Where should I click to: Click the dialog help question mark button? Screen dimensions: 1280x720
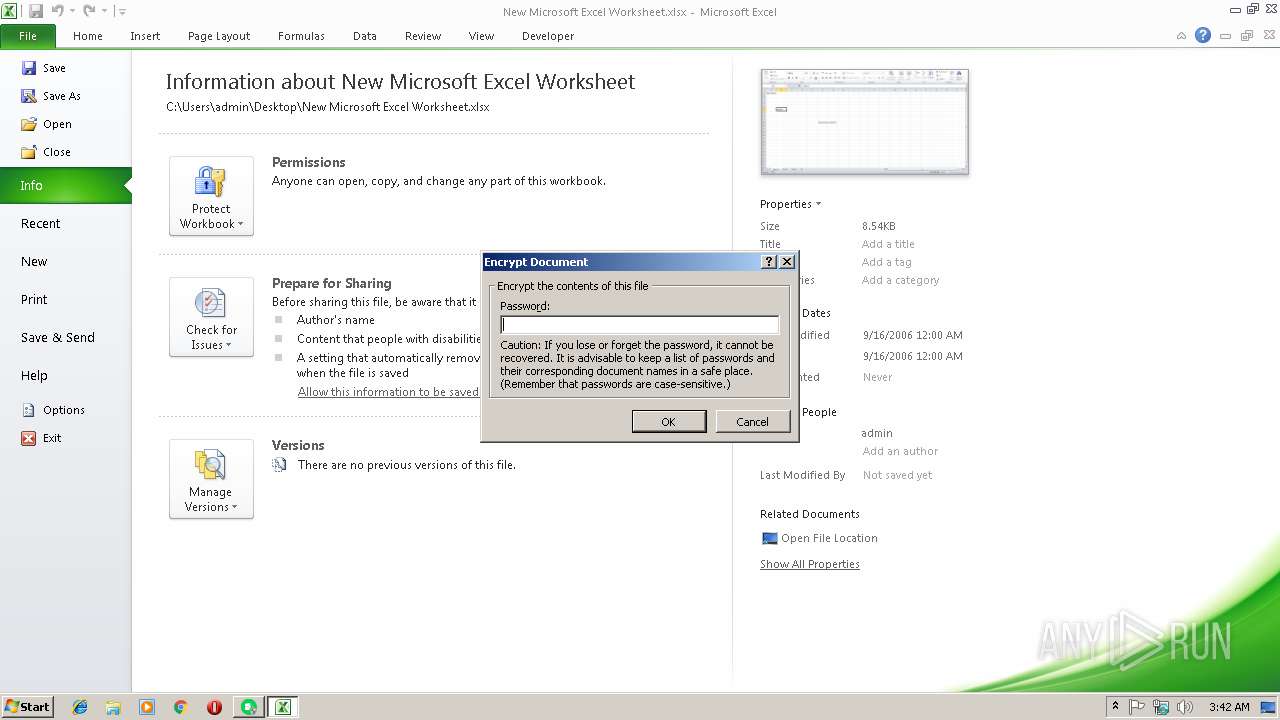coord(769,262)
